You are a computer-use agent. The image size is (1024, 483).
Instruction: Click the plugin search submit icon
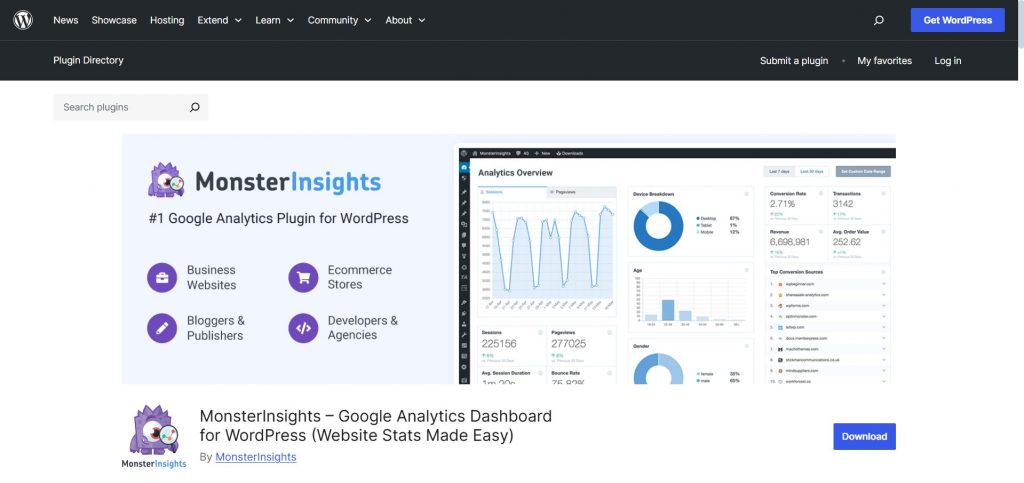[194, 108]
